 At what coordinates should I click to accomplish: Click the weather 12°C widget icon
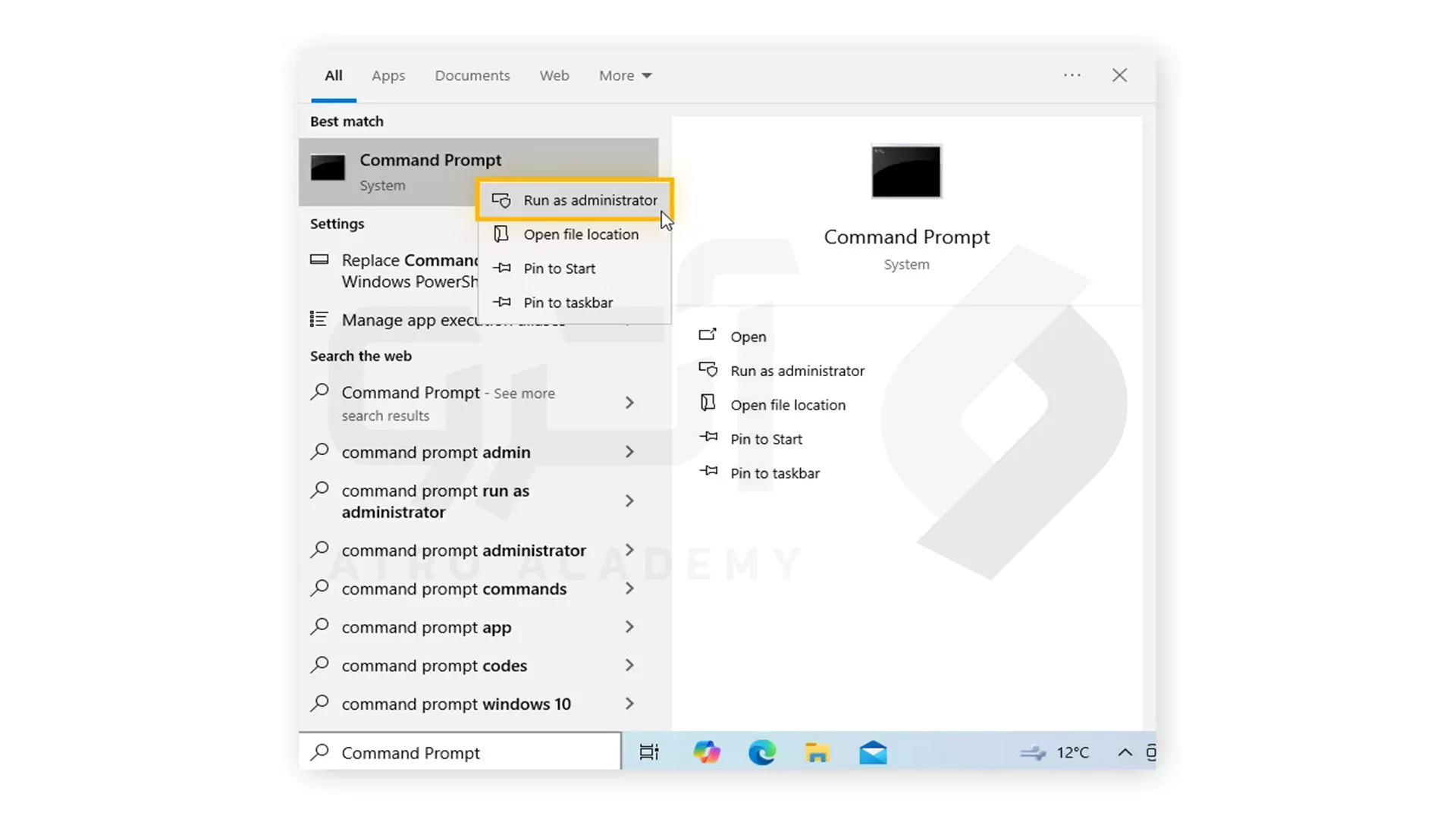click(1033, 752)
